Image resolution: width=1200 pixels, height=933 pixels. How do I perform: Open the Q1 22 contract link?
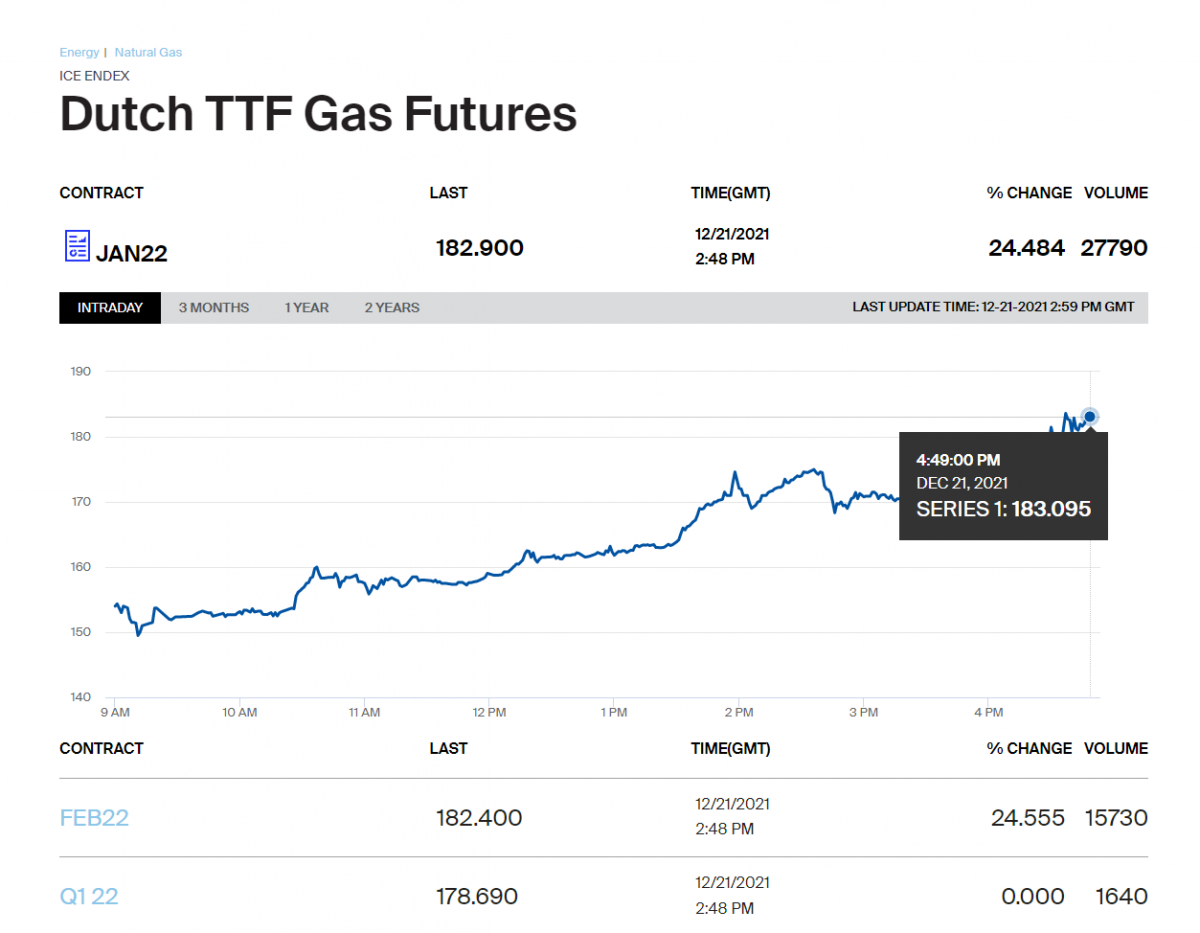click(x=89, y=896)
